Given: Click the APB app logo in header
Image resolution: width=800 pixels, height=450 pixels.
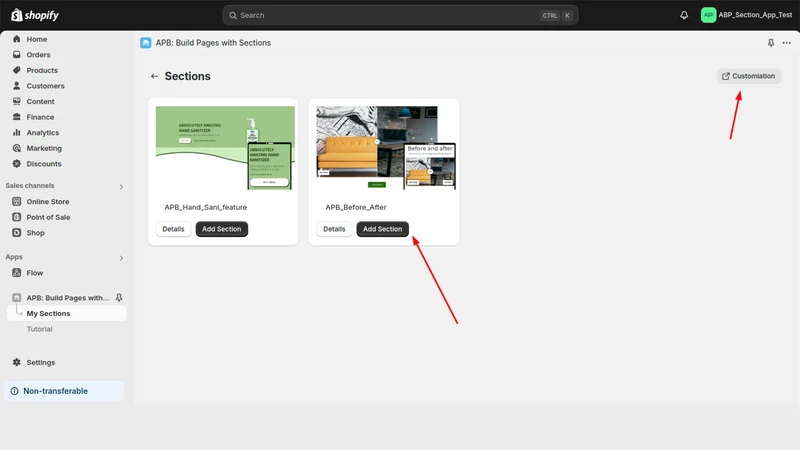Looking at the screenshot, I should (x=145, y=43).
